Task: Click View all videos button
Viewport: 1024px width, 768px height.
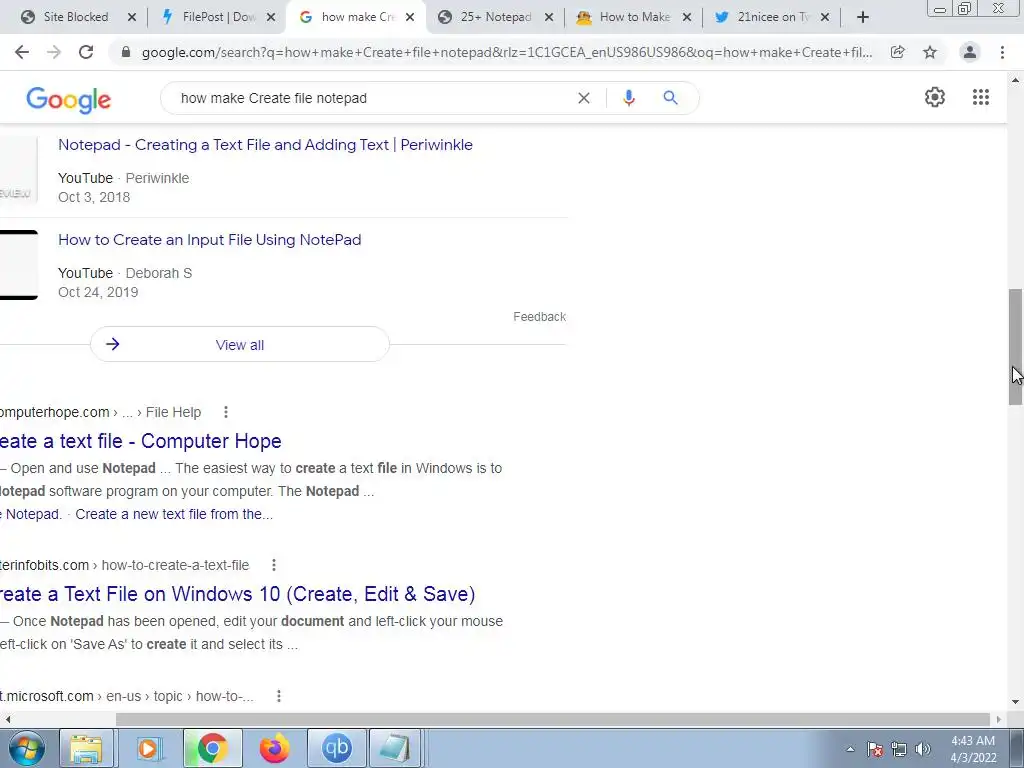Action: coord(240,344)
